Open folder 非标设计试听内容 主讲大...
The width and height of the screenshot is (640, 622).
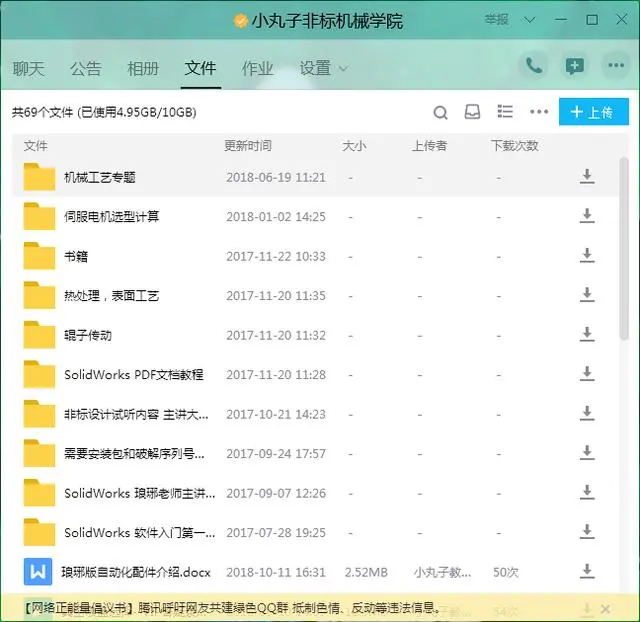click(x=136, y=414)
